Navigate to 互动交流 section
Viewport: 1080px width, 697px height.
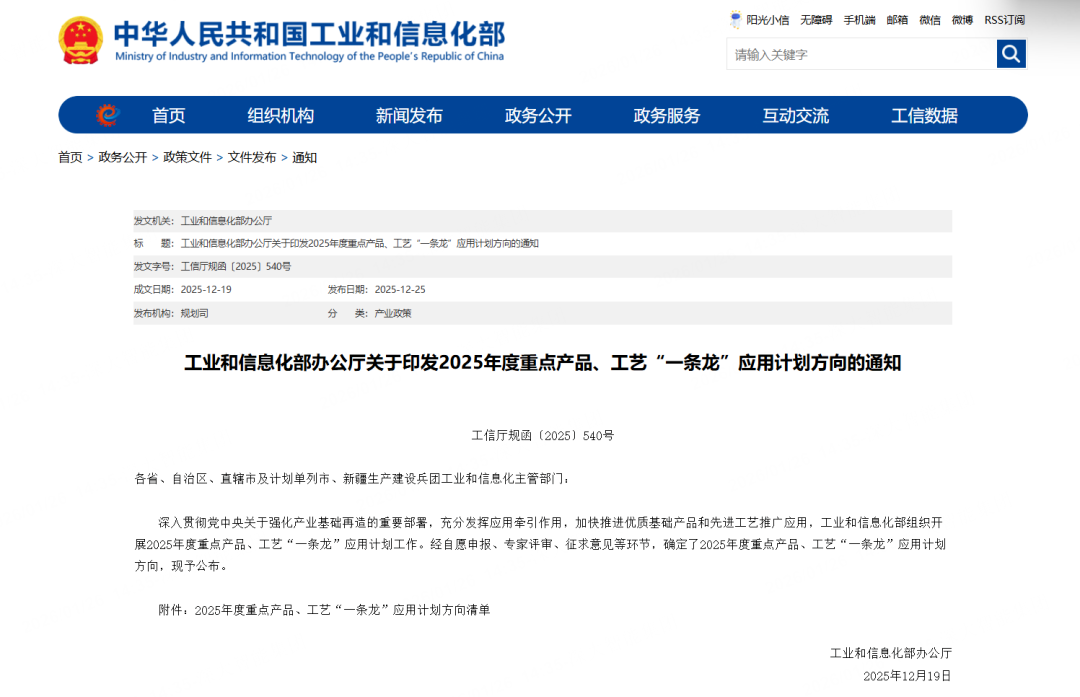click(795, 116)
